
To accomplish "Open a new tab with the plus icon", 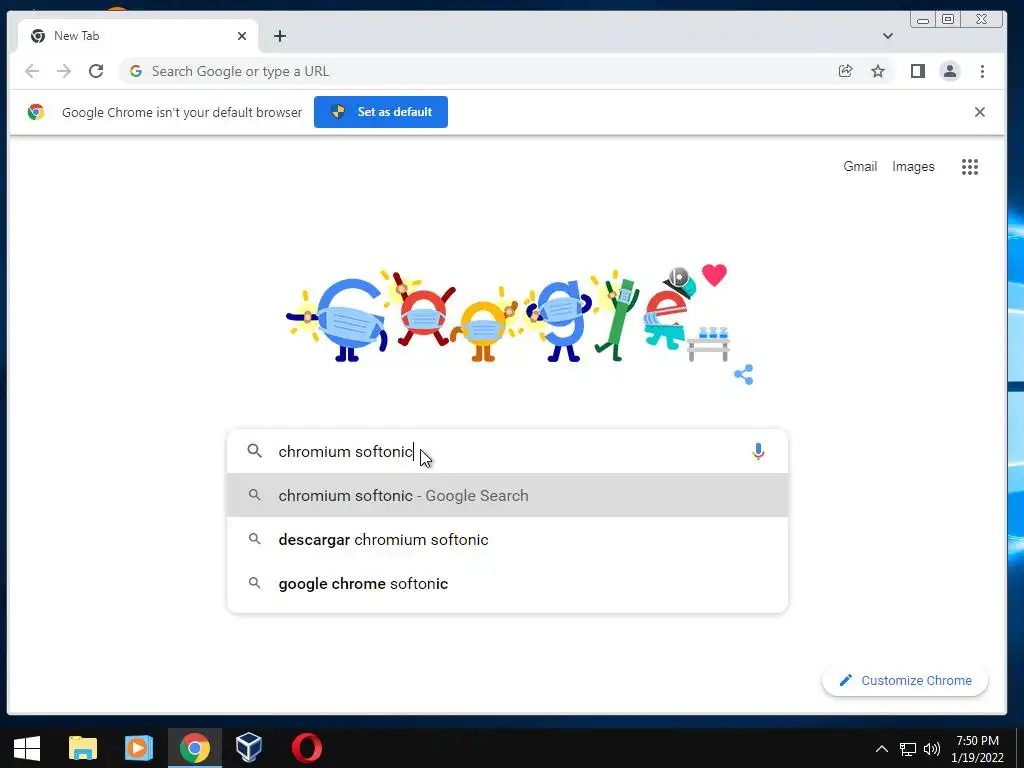I will pyautogui.click(x=280, y=36).
